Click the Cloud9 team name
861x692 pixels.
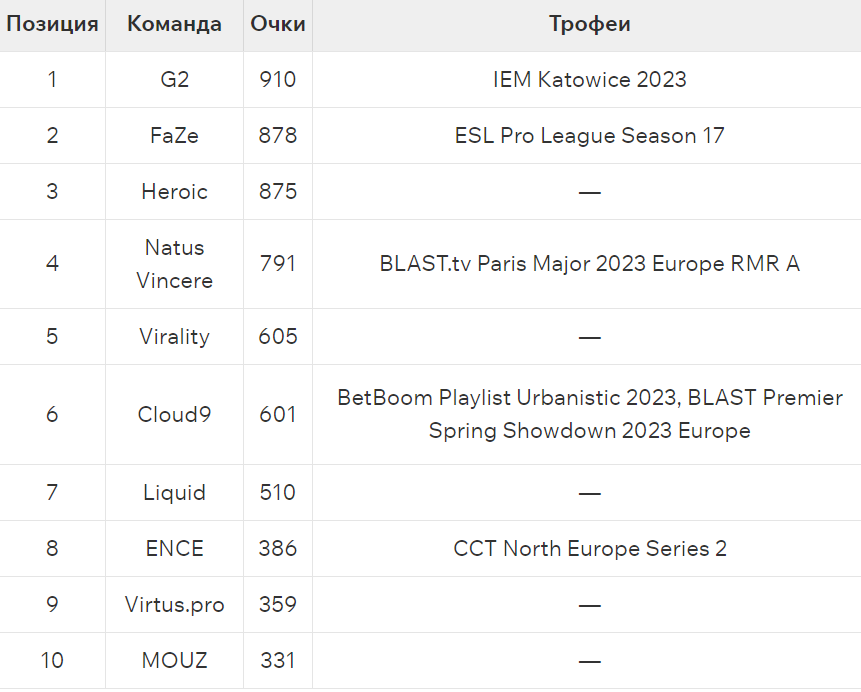coord(174,414)
